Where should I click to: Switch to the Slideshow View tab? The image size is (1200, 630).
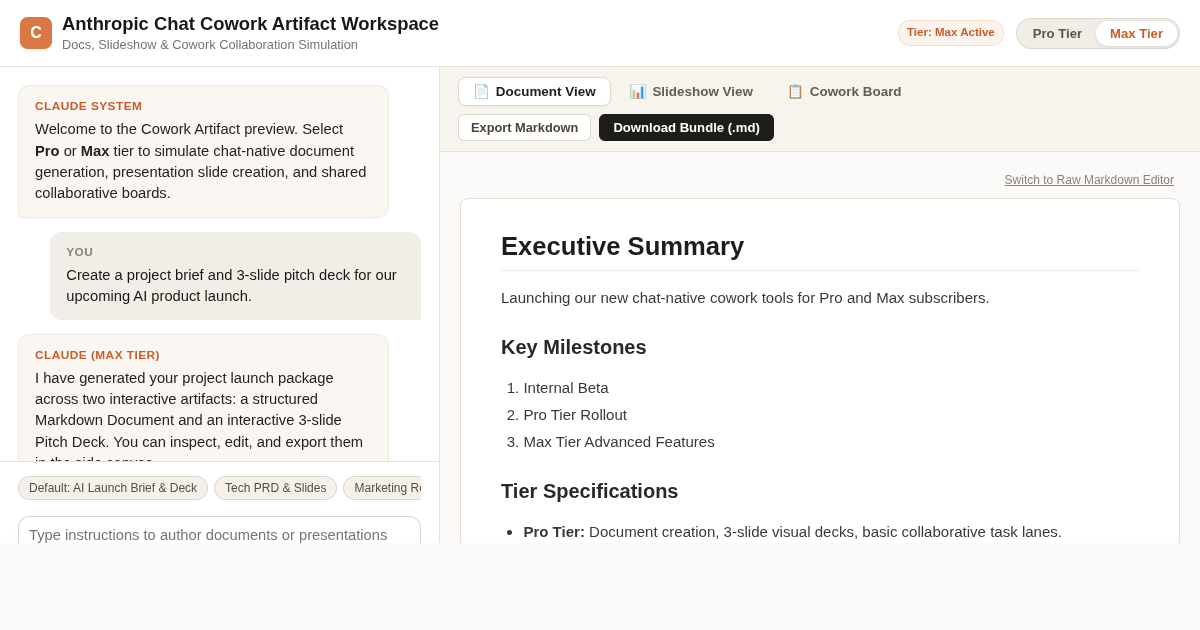click(691, 92)
